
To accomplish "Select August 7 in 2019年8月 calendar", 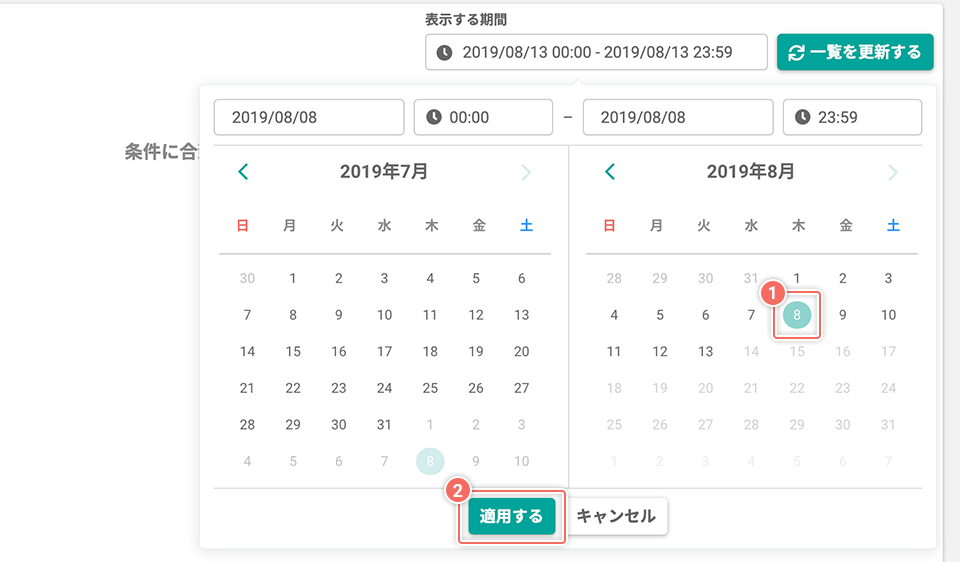I will point(751,315).
